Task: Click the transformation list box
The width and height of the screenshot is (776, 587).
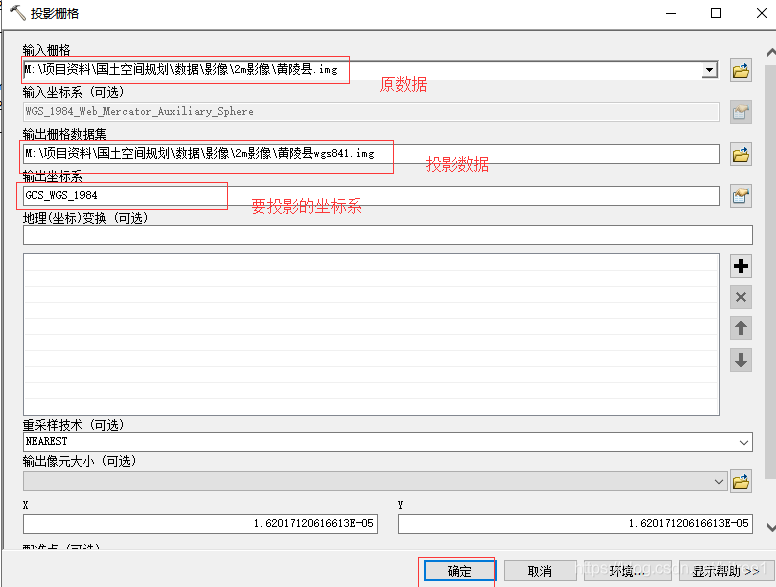Action: click(x=371, y=335)
